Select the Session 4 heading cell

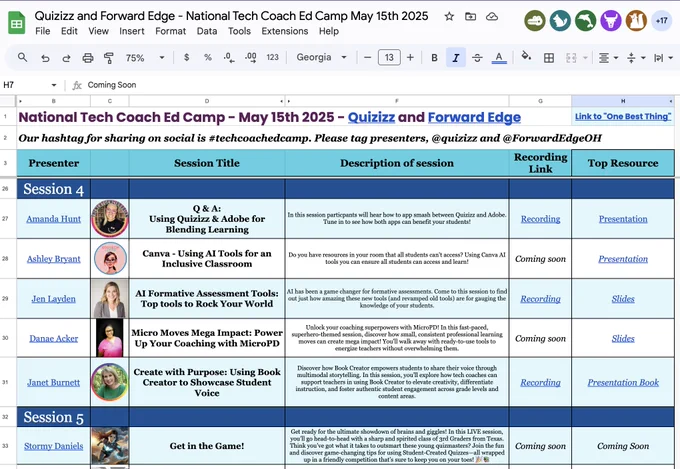(x=53, y=189)
